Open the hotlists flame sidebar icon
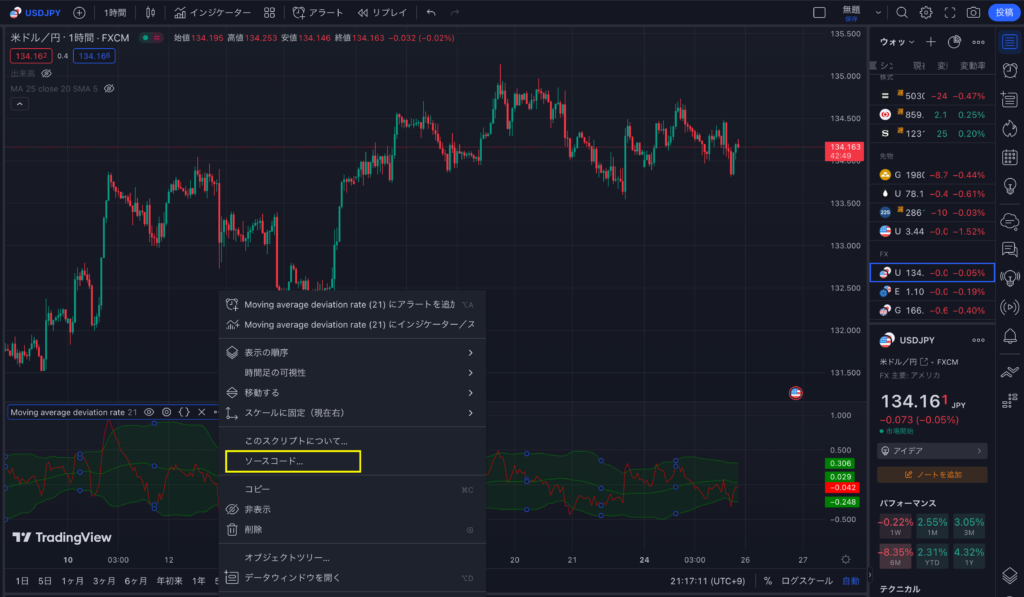 point(1010,128)
